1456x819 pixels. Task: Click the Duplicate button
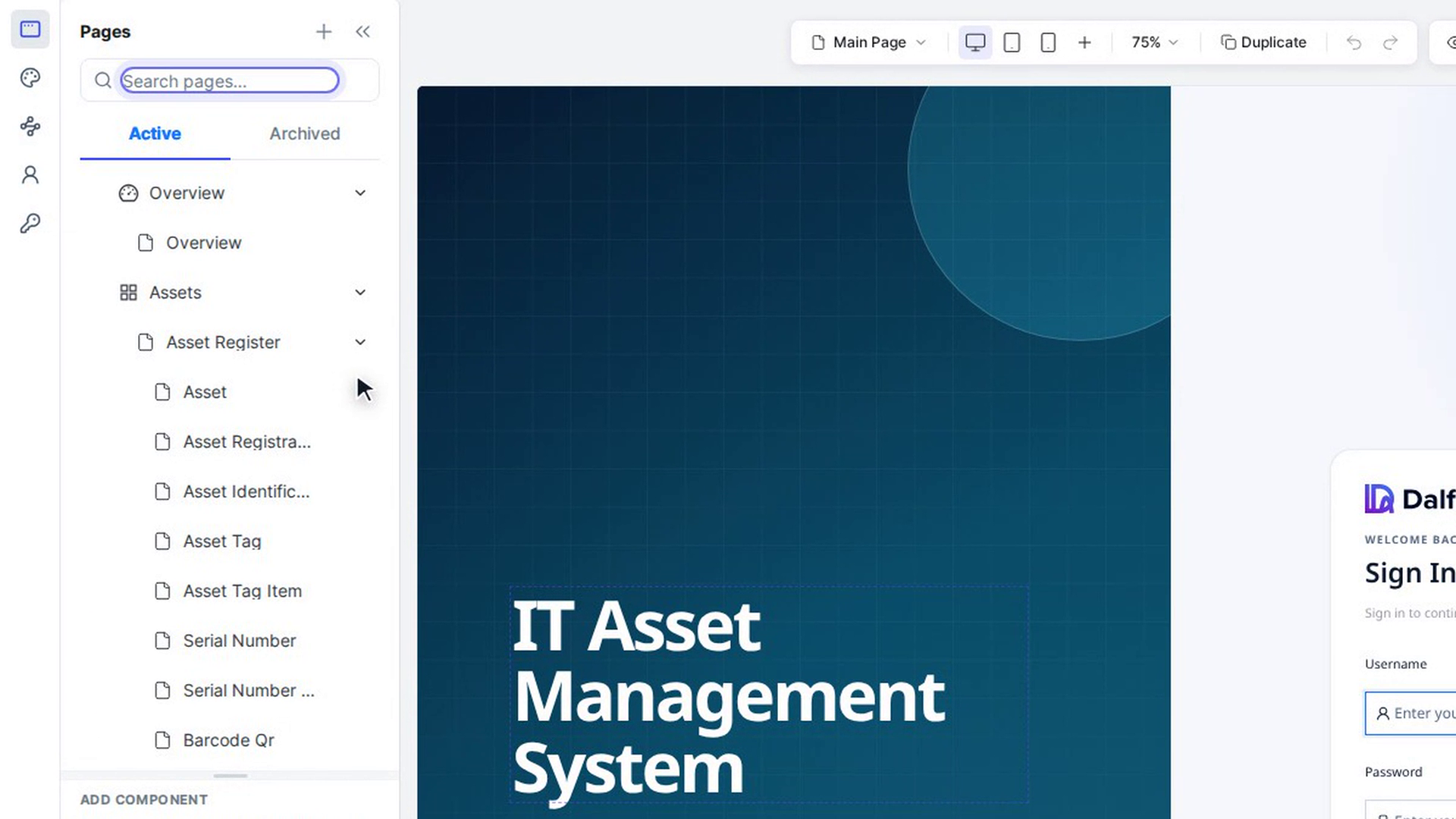pos(1264,42)
